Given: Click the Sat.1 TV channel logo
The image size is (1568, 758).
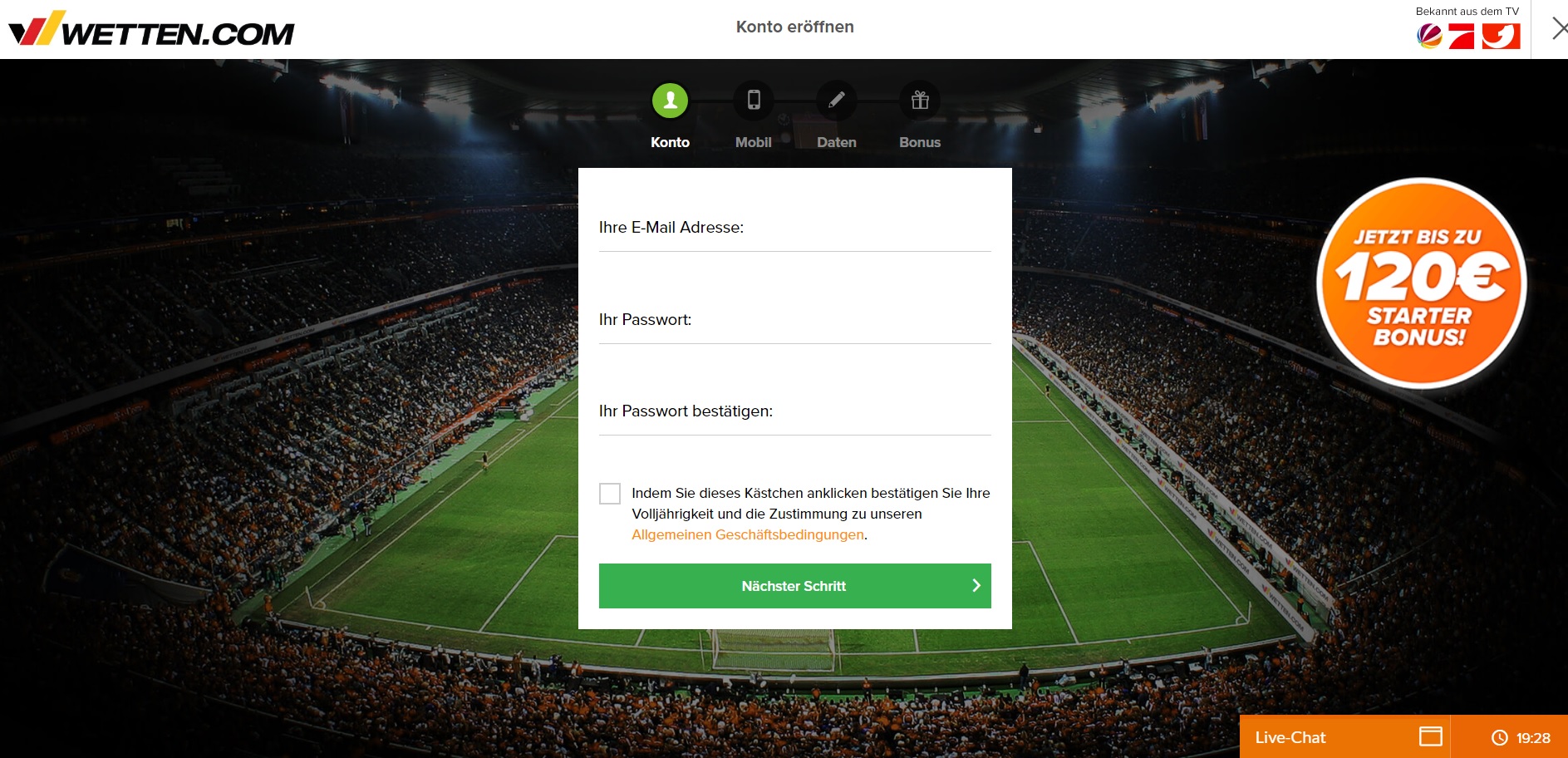Looking at the screenshot, I should [1429, 37].
